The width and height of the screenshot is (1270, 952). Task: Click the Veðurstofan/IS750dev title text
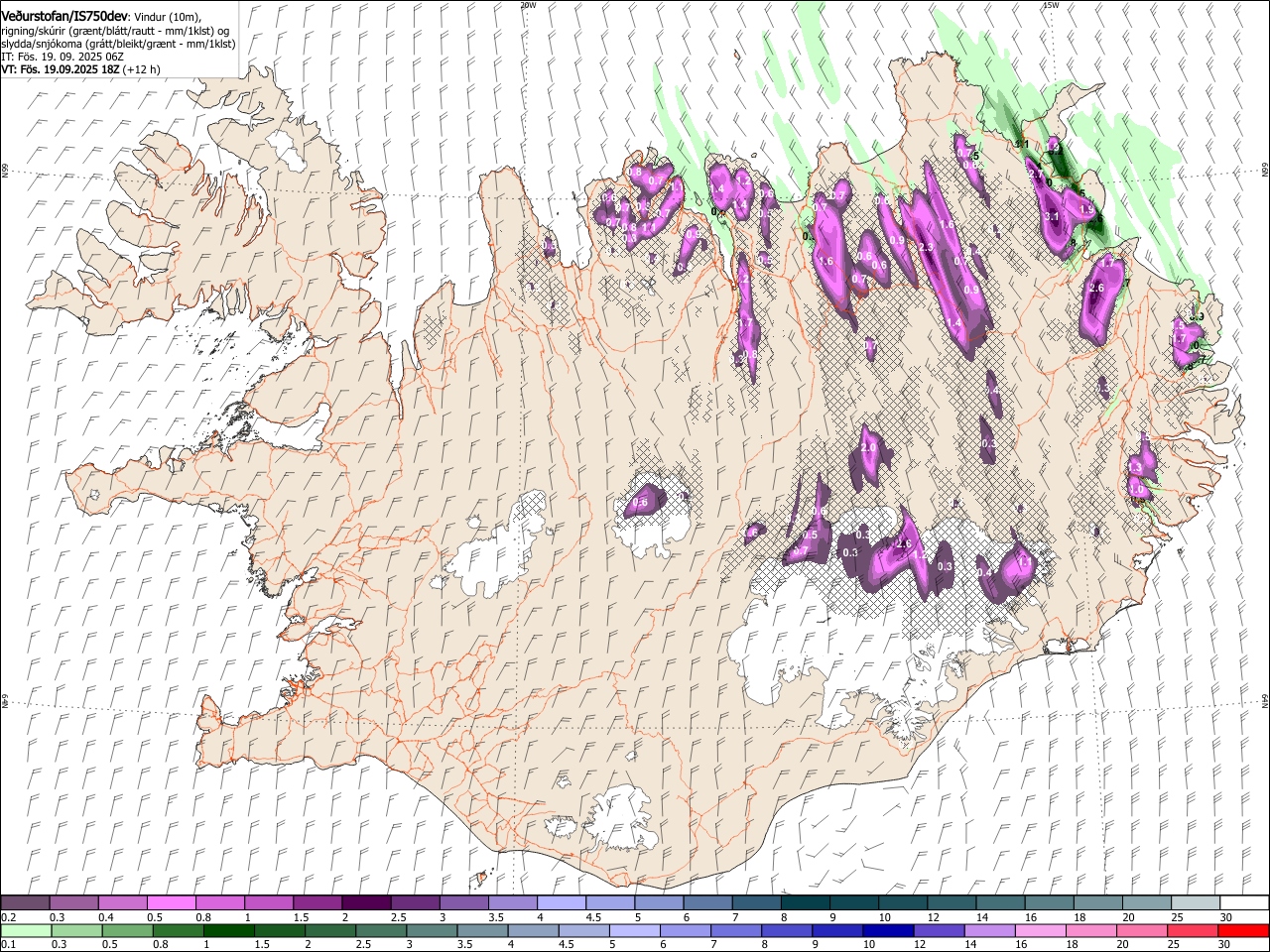(x=64, y=15)
